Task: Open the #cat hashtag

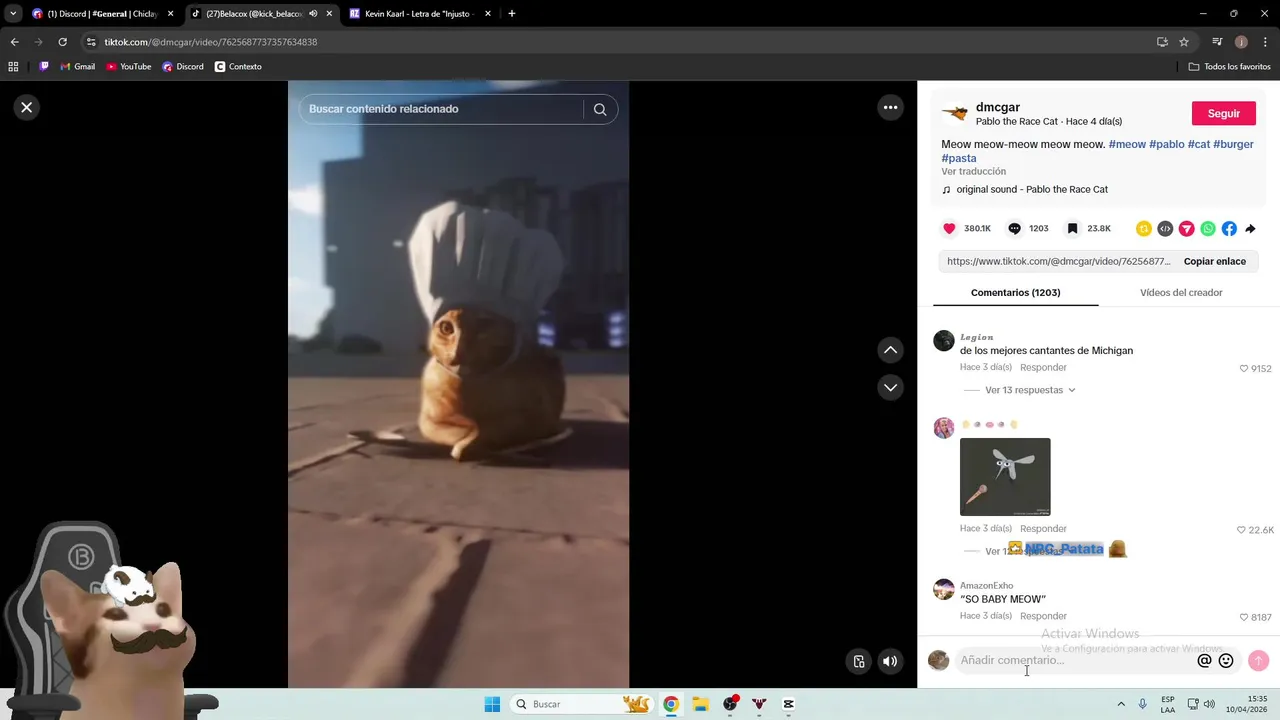Action: point(1199,144)
